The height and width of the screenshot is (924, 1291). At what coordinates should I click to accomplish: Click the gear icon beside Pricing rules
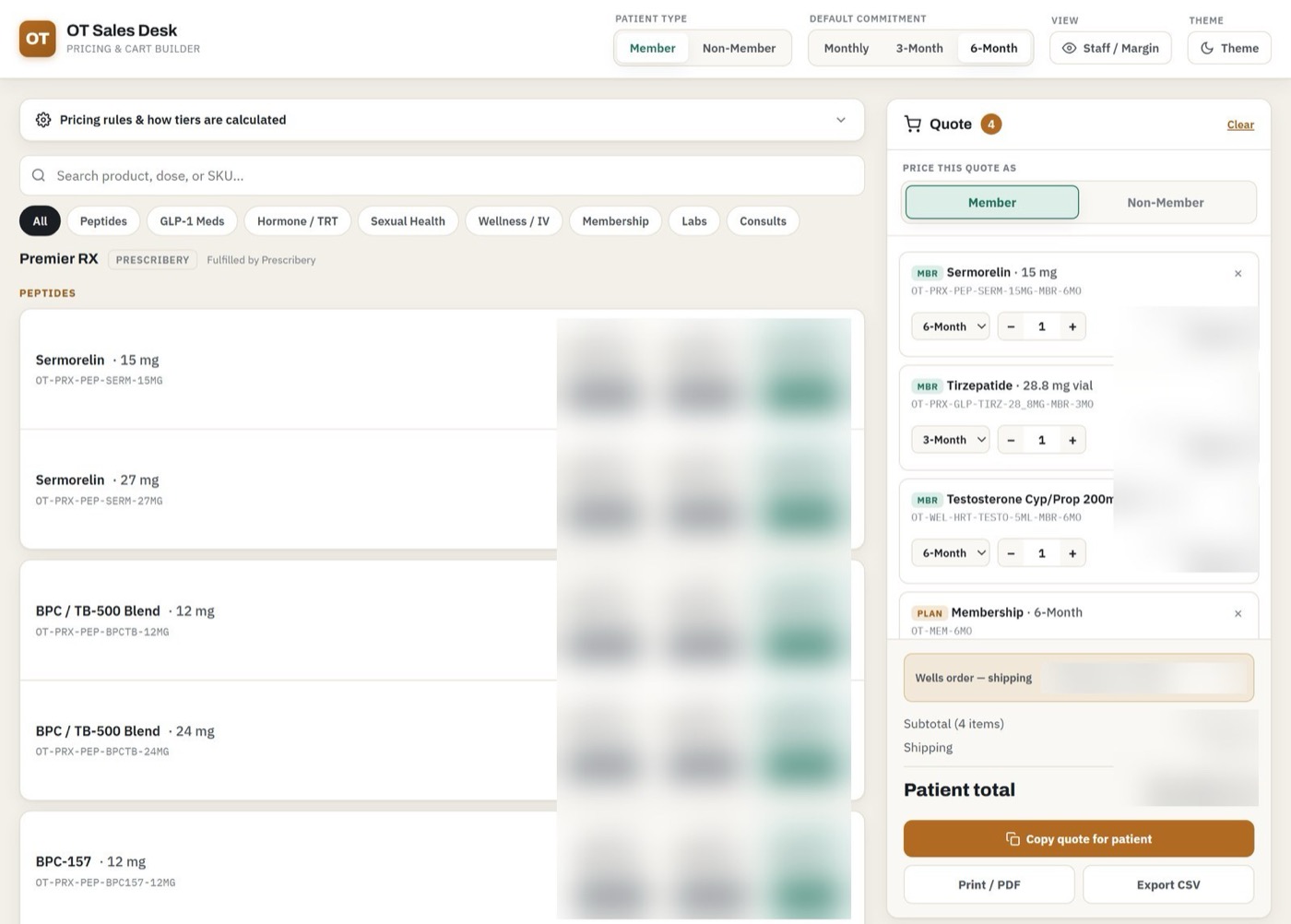(43, 120)
